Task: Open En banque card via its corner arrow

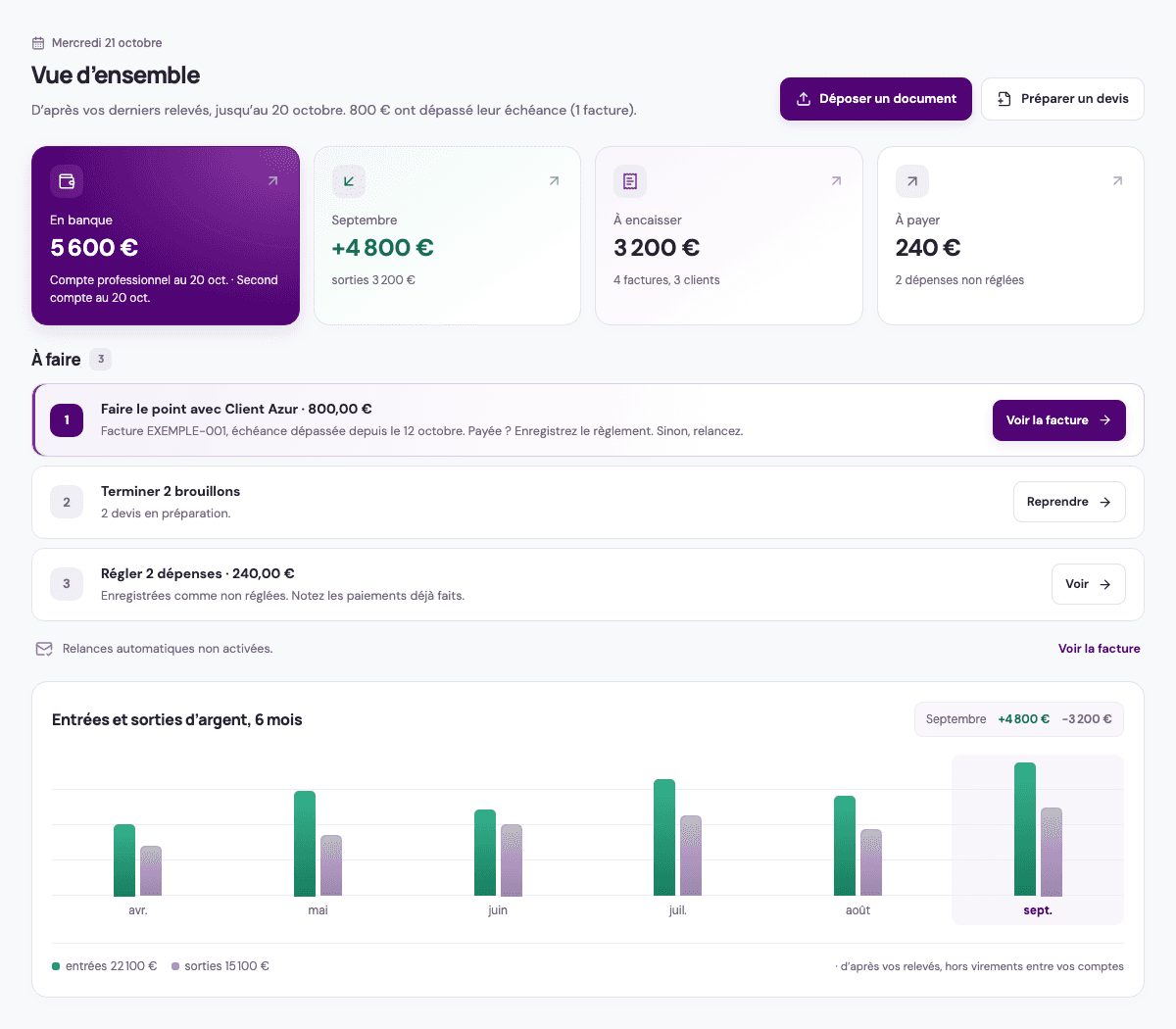Action: click(x=272, y=181)
